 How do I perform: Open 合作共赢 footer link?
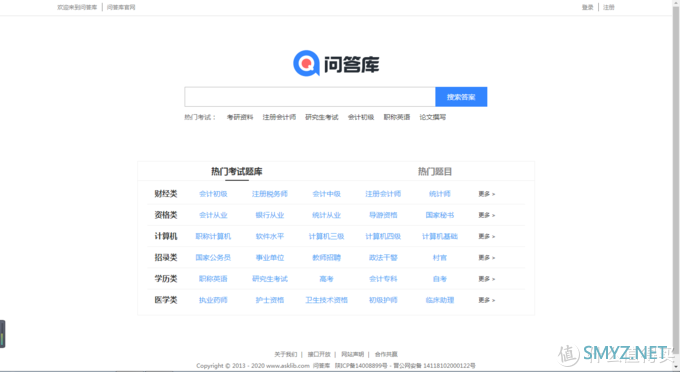pyautogui.click(x=386, y=354)
